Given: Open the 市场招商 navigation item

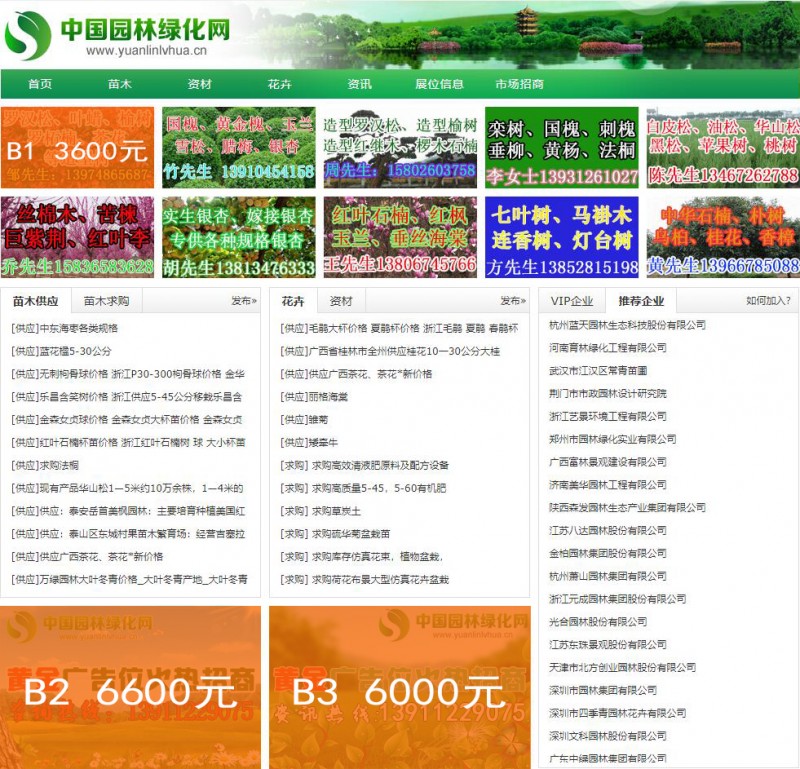Looking at the screenshot, I should pos(519,84).
